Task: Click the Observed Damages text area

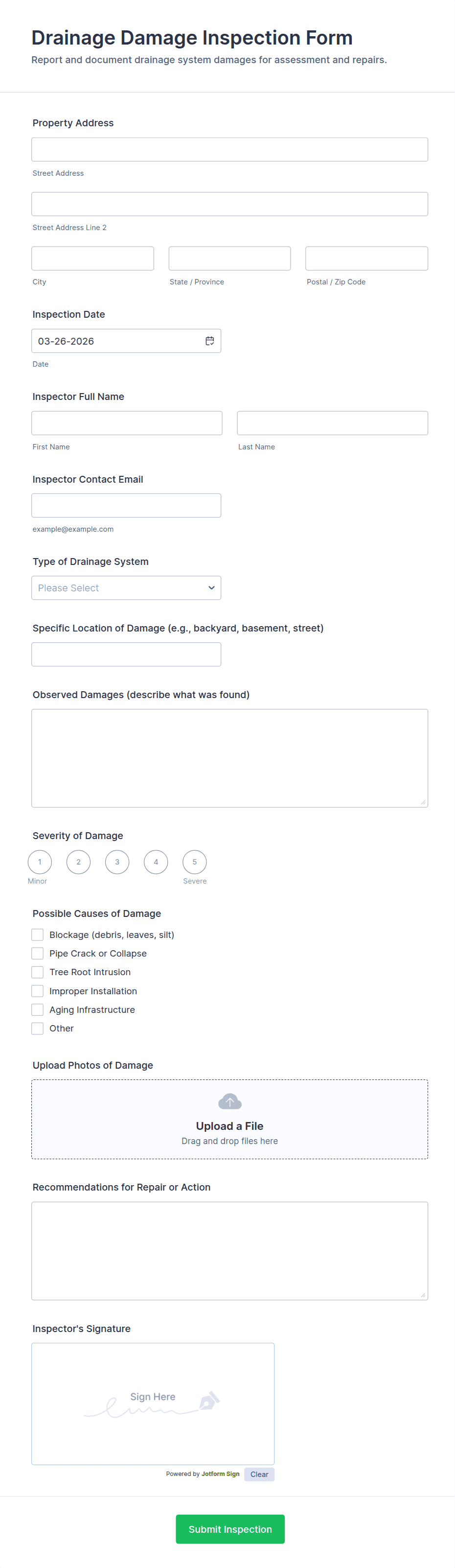Action: tap(229, 758)
